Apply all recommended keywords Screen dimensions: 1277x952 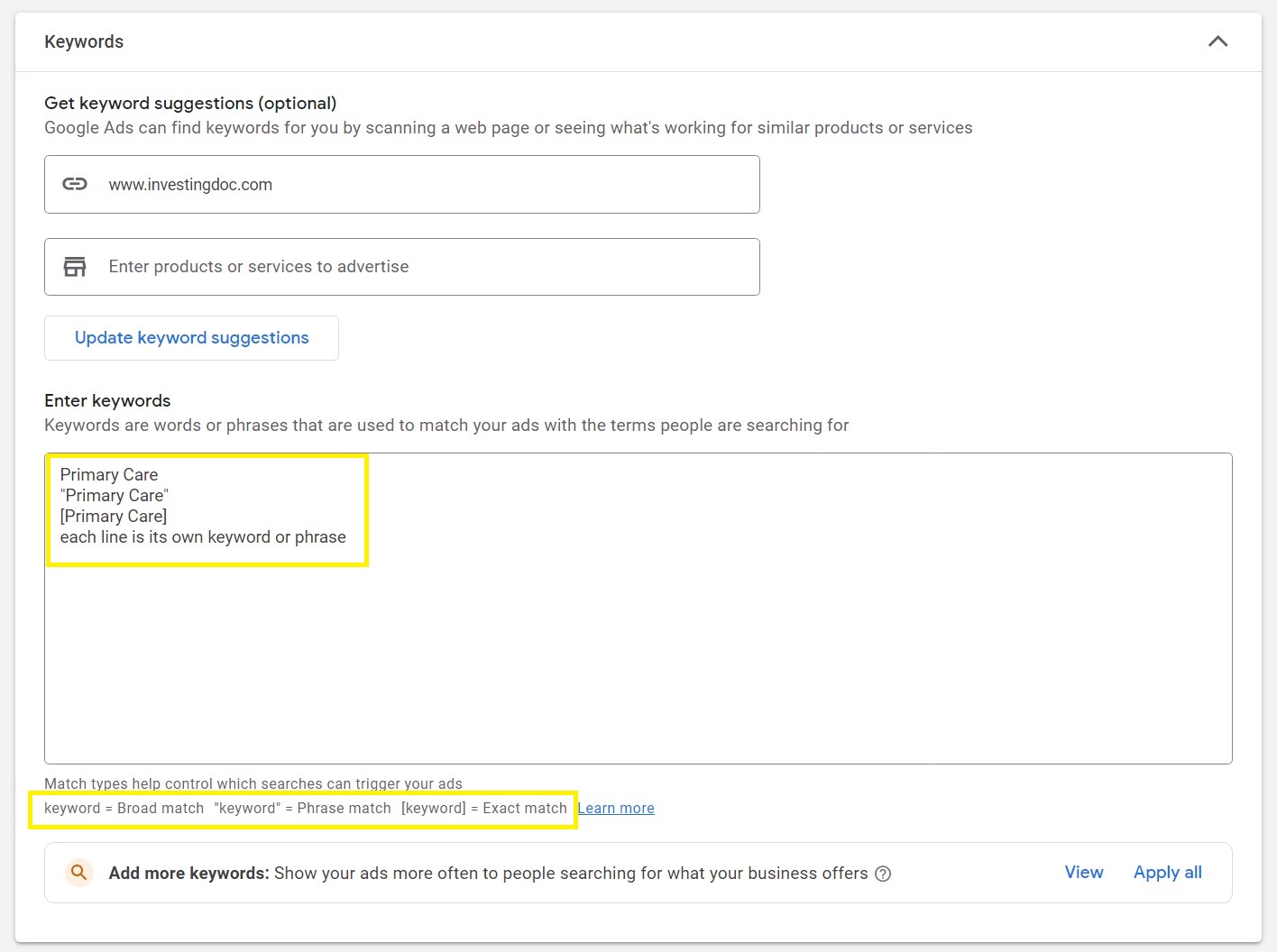click(x=1167, y=872)
